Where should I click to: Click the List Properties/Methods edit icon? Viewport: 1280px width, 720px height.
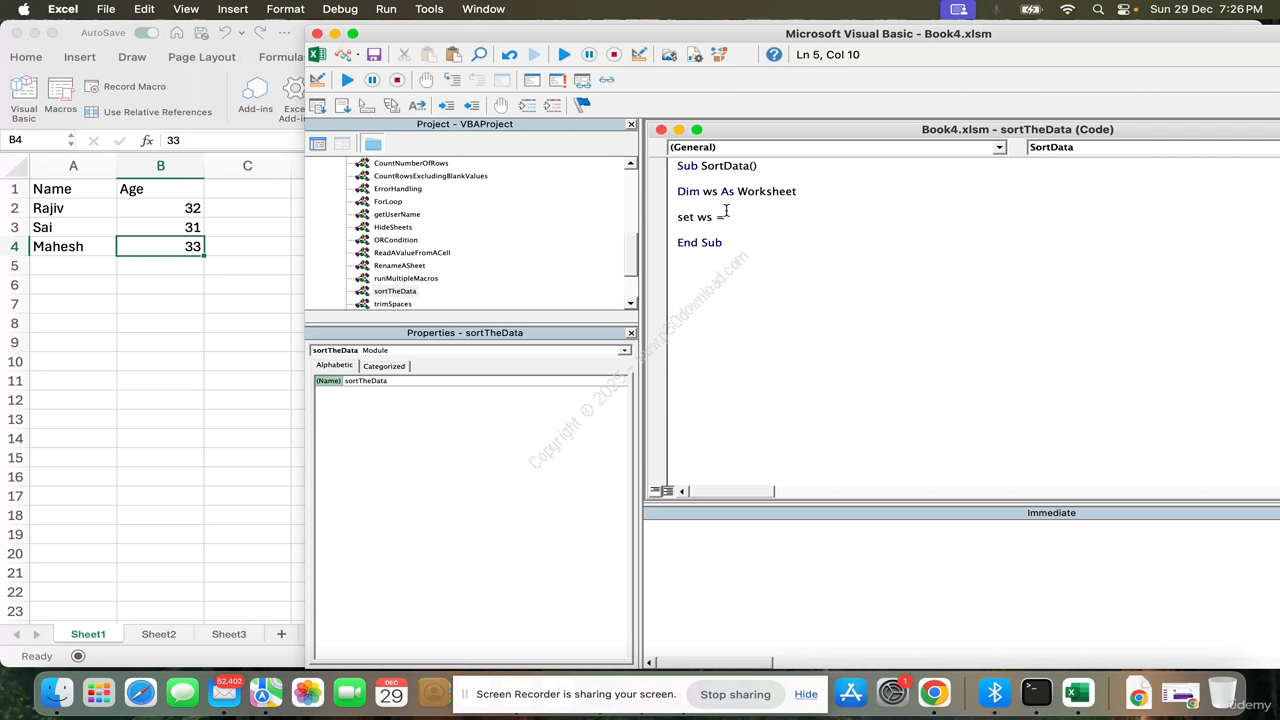[317, 105]
